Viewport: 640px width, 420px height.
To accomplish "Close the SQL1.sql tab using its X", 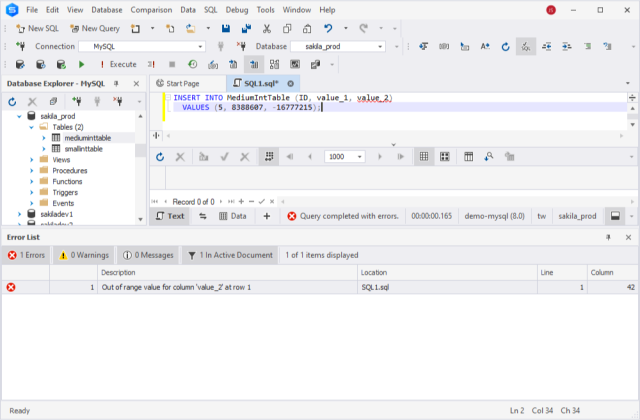I will click(290, 83).
